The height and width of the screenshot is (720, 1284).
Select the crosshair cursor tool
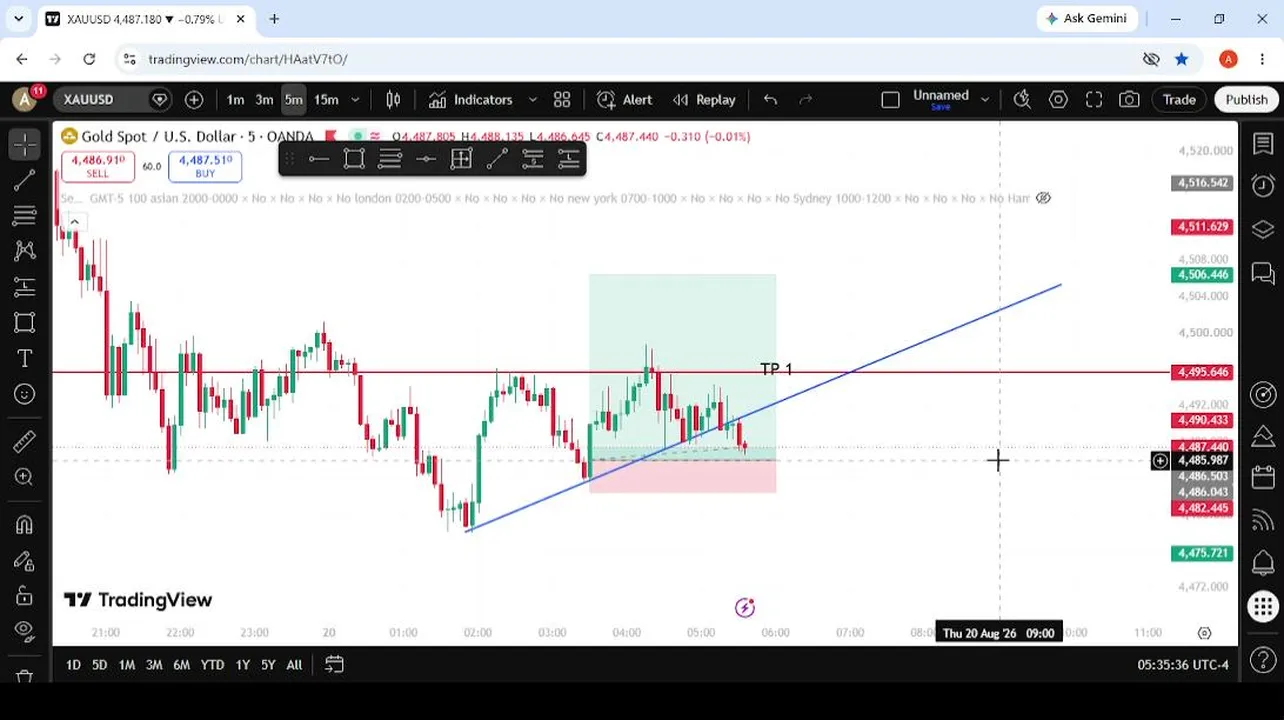[x=25, y=144]
